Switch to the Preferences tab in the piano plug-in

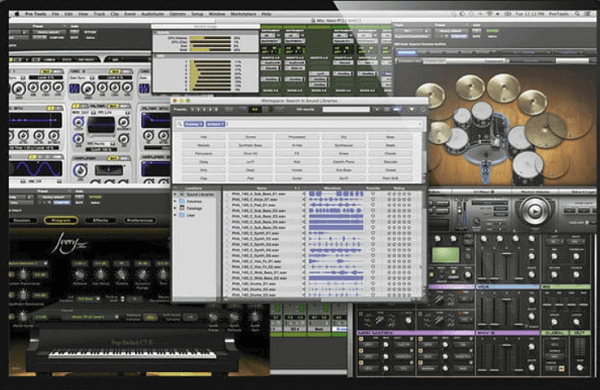coord(140,220)
